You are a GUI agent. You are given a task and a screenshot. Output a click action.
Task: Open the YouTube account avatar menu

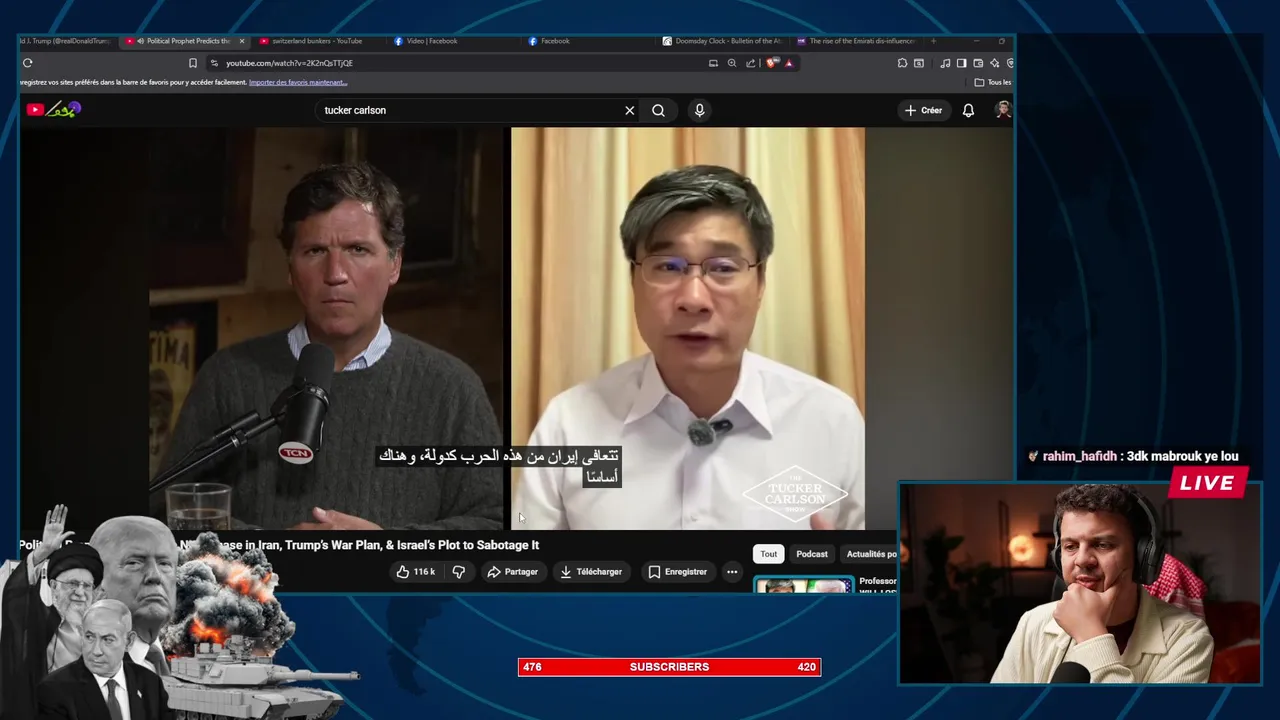(x=1003, y=110)
